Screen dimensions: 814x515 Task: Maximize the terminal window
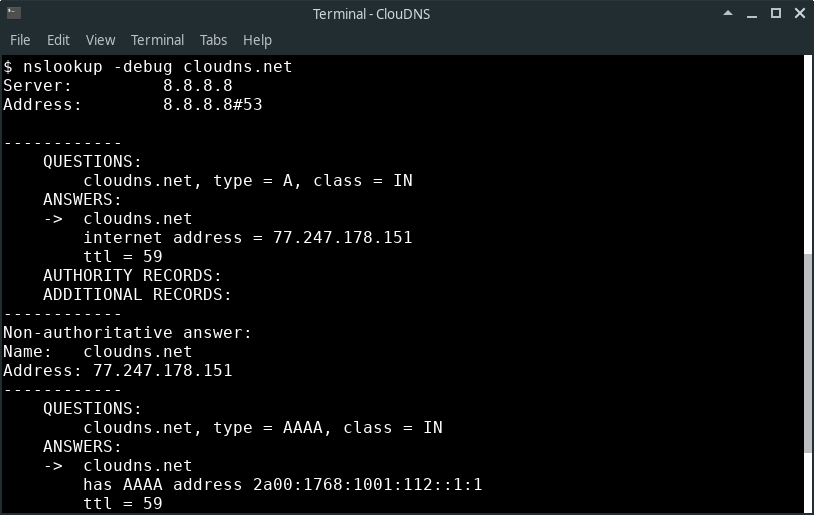776,13
